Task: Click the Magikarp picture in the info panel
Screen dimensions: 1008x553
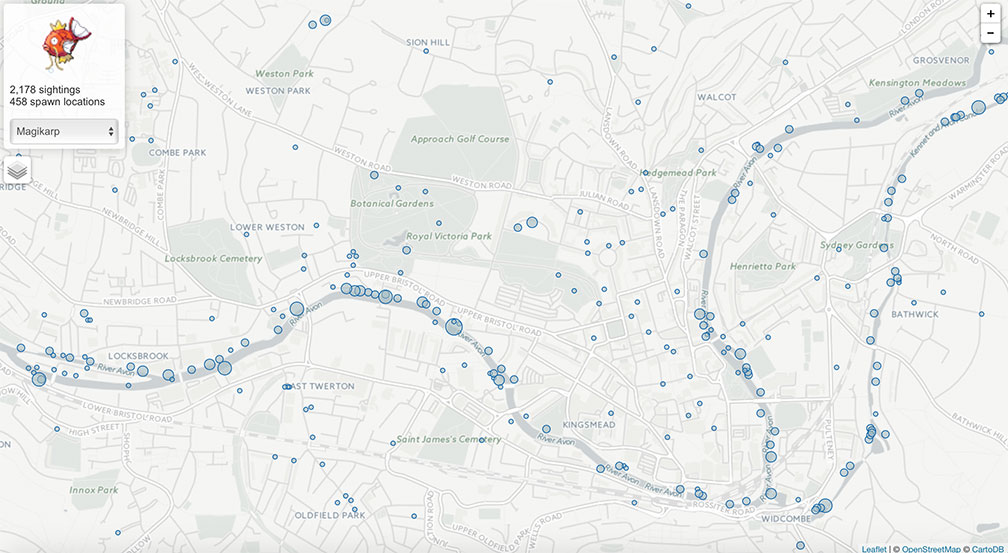Action: pyautogui.click(x=66, y=44)
